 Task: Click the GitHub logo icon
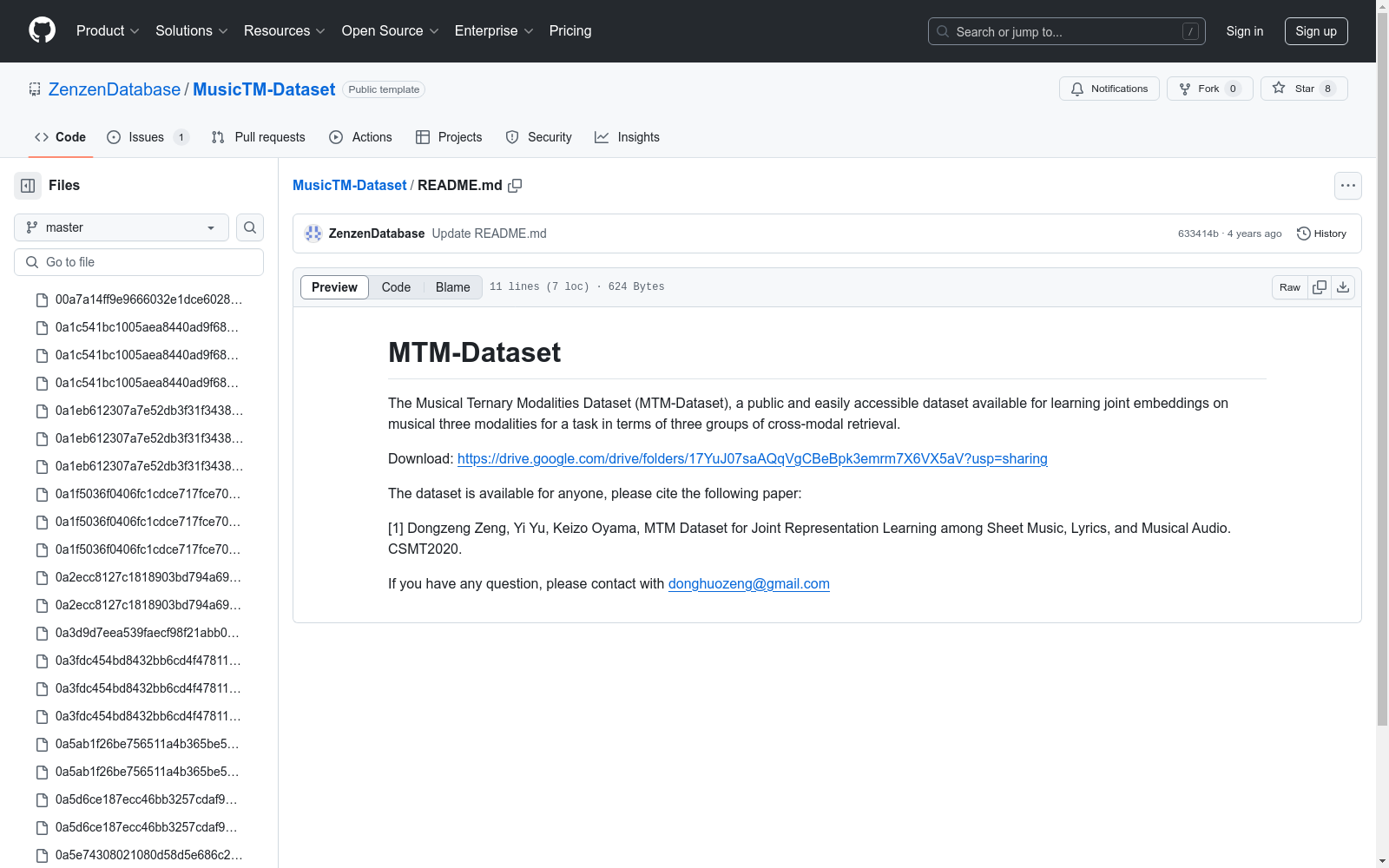pyautogui.click(x=42, y=30)
